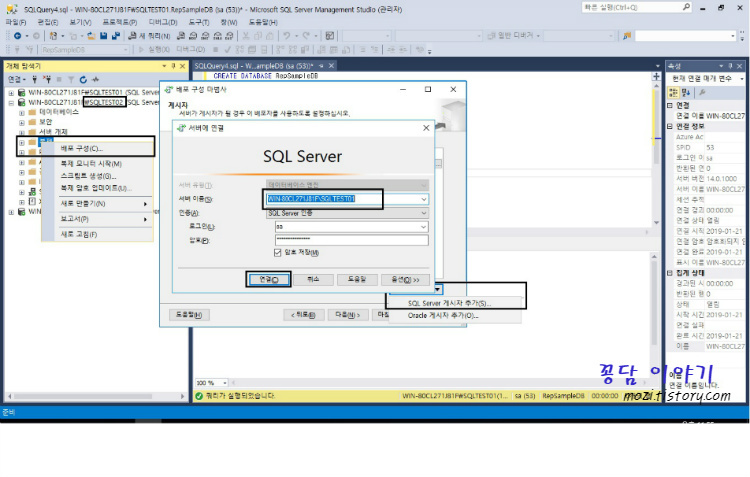Click the 데이터베이스 folder icon in Object Explorer
Viewport: 750px width, 477px height.
pyautogui.click(x=33, y=112)
